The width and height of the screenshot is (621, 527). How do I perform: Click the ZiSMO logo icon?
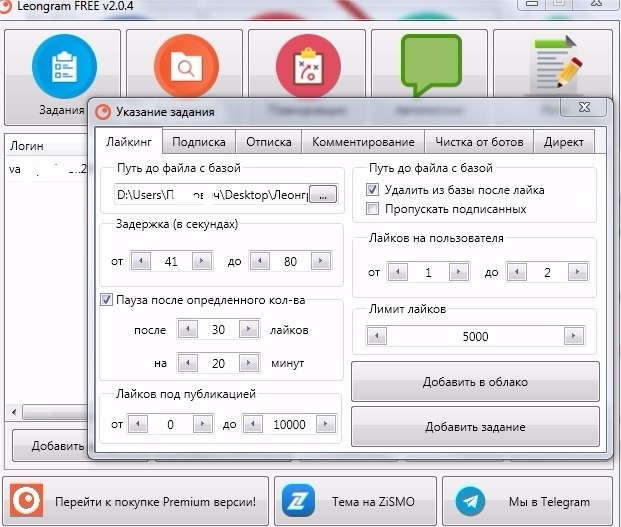click(298, 501)
